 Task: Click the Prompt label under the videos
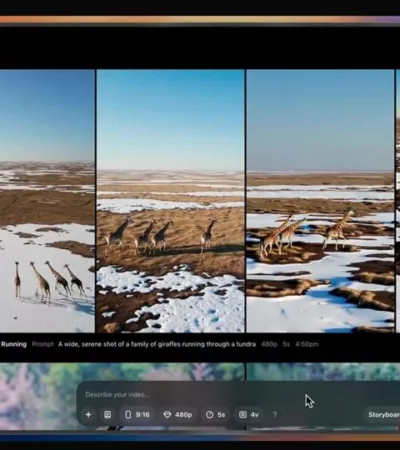43,344
